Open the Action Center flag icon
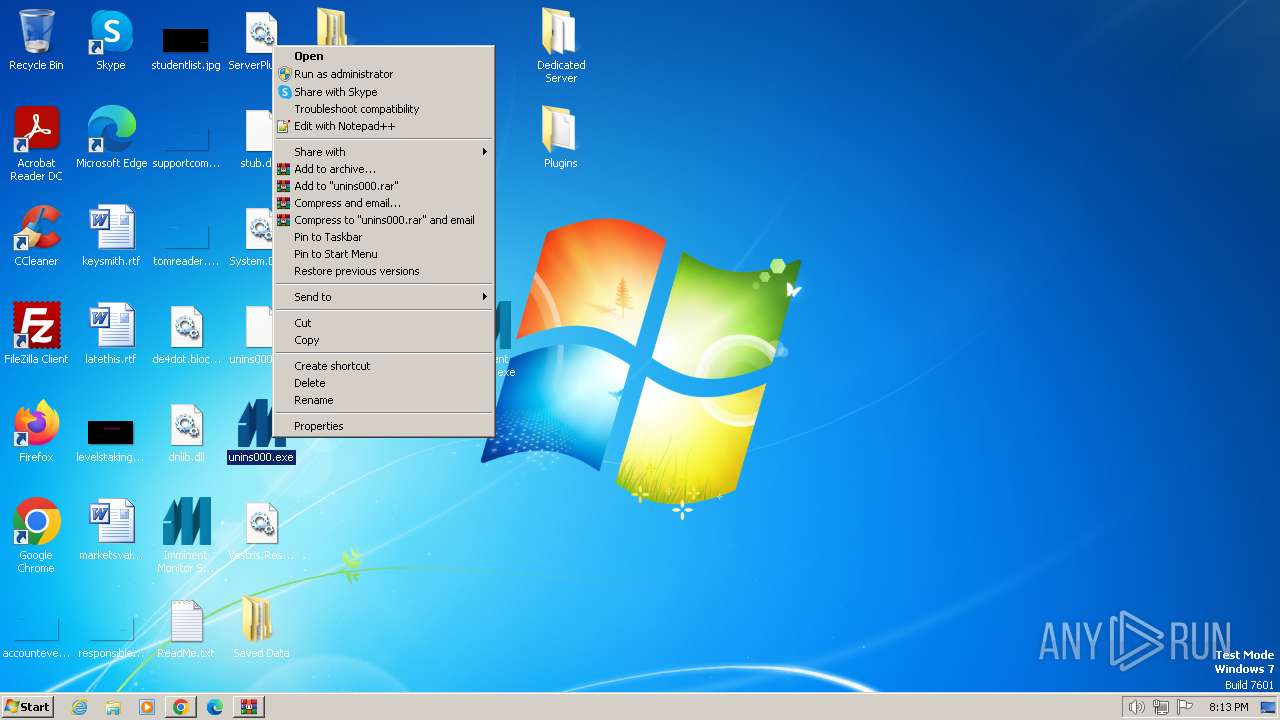 [1185, 707]
